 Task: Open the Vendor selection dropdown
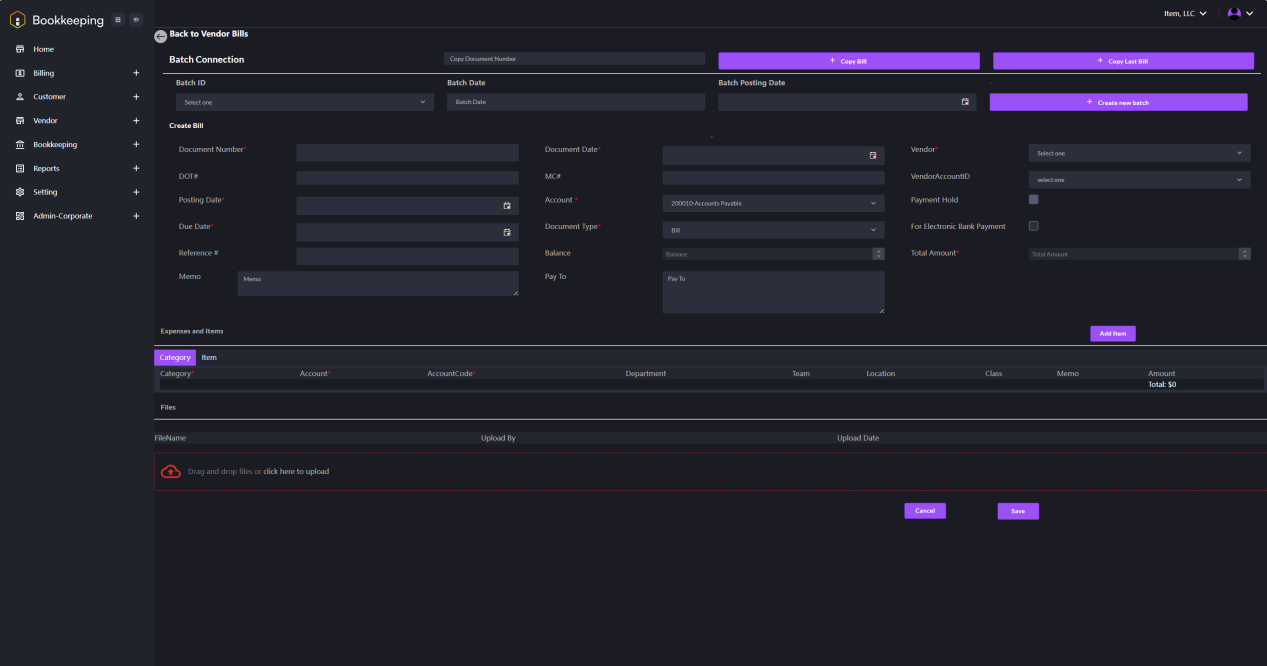(1139, 152)
